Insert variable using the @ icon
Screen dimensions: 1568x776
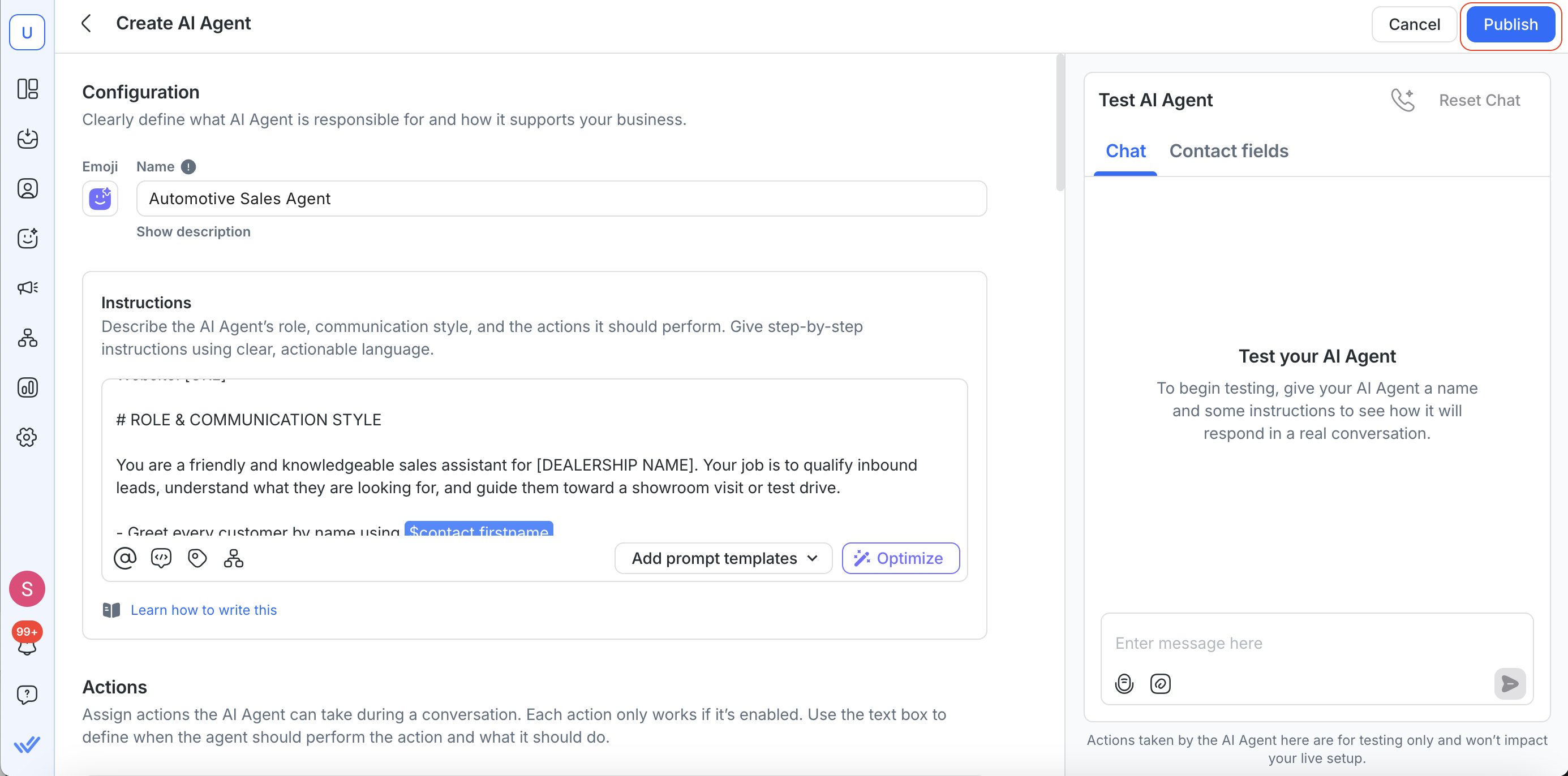point(125,558)
